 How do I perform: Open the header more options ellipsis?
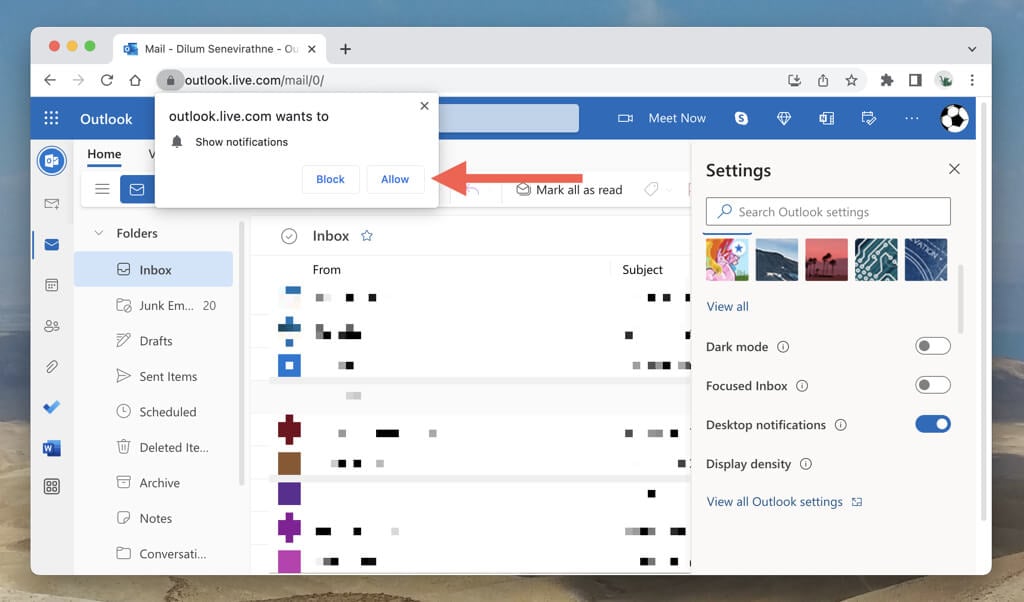pyautogui.click(x=912, y=118)
